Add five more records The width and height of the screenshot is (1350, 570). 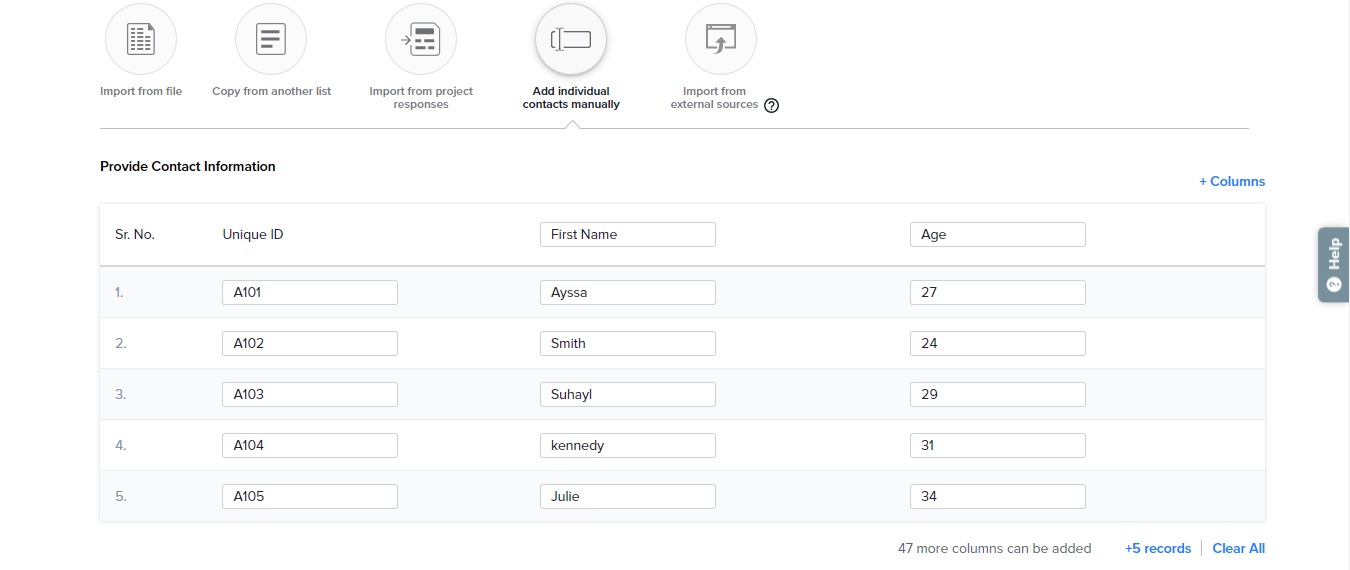click(x=1157, y=548)
